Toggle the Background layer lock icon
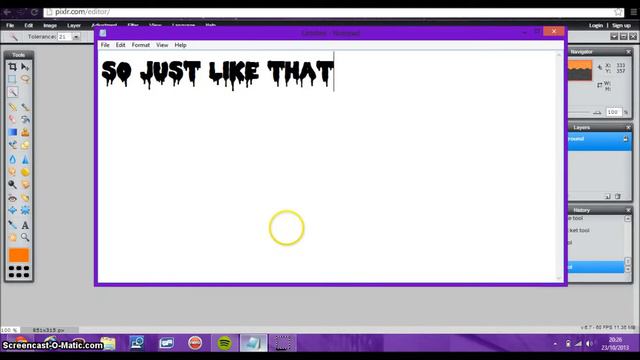 625,139
